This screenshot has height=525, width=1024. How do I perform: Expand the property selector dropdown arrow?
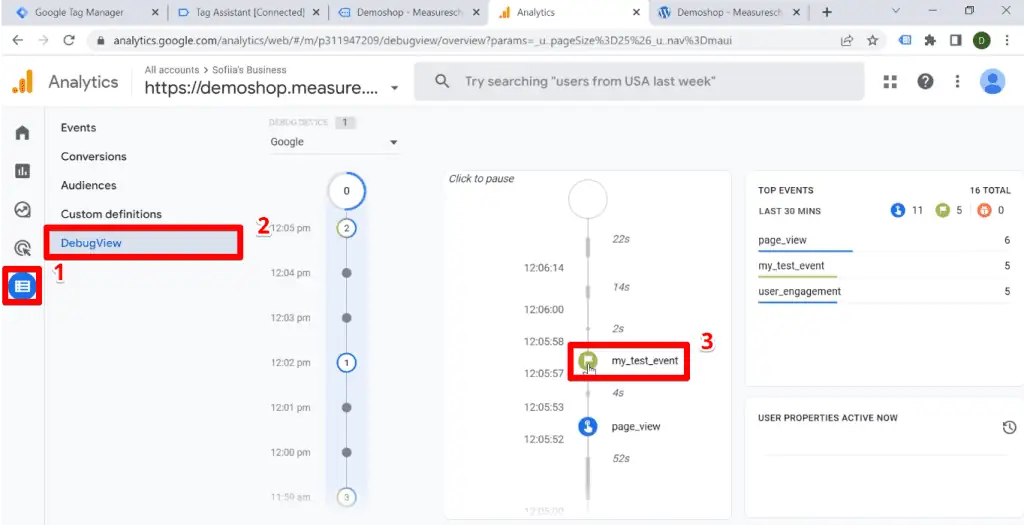[395, 88]
